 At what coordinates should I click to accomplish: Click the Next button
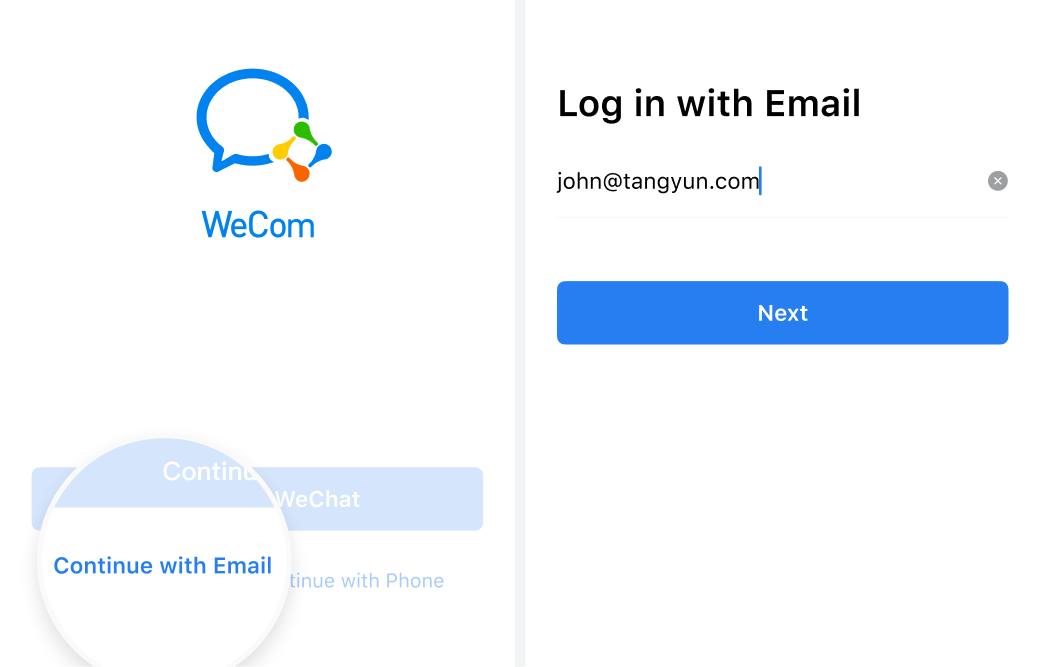782,313
